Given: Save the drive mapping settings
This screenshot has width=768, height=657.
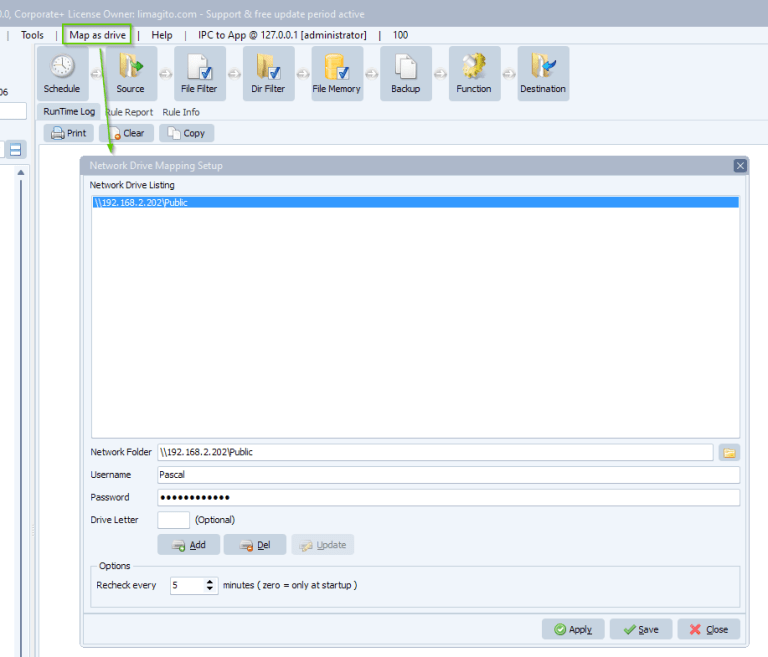Looking at the screenshot, I should point(641,630).
